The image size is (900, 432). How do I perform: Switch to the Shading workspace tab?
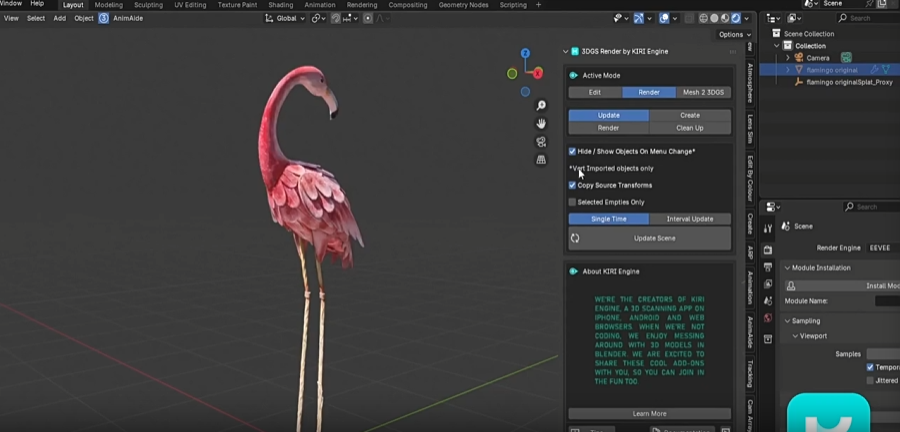click(x=280, y=5)
